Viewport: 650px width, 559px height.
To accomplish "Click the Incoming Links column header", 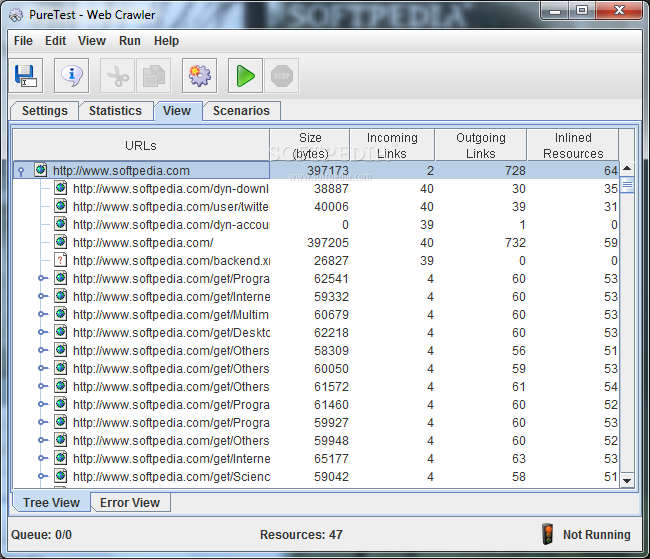I will click(x=392, y=145).
